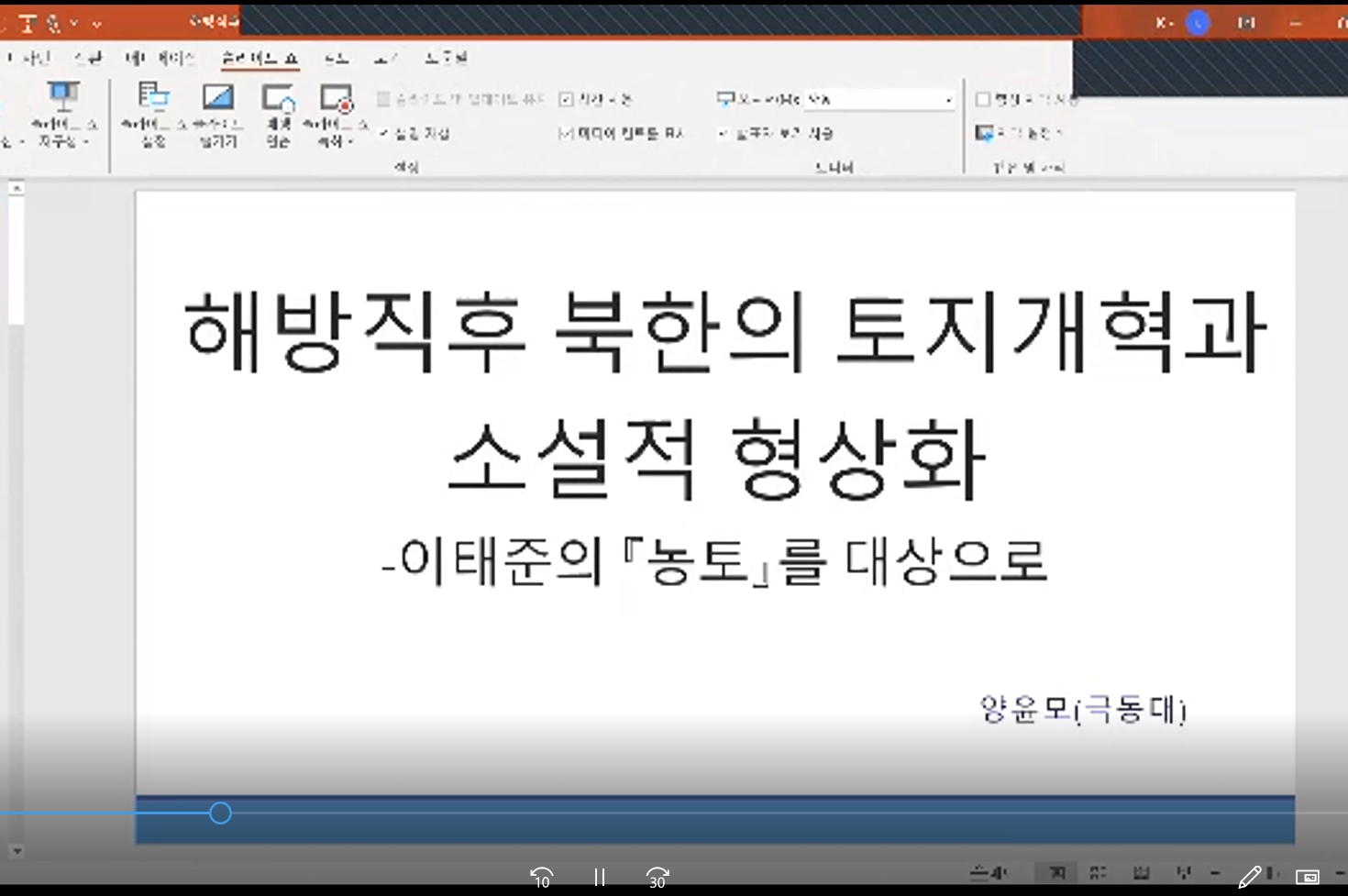The height and width of the screenshot is (896, 1348).
Task: Start slide show from status bar icon
Action: (1183, 873)
